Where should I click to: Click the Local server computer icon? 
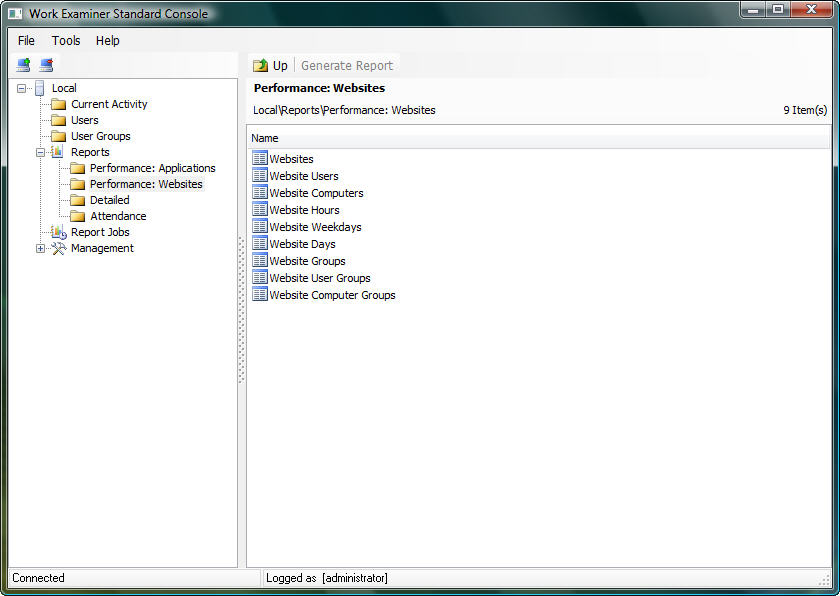[x=40, y=88]
